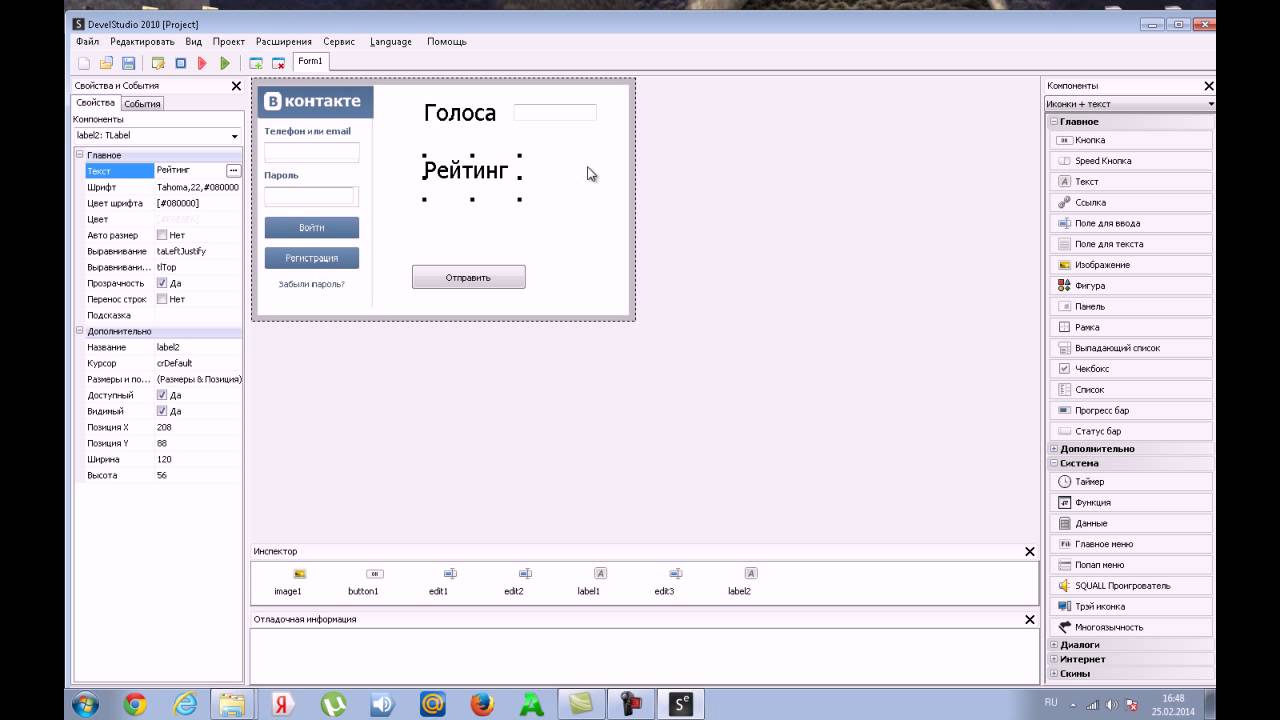Collapse the Дополнительно properties group
This screenshot has height=720, width=1280.
click(x=80, y=331)
